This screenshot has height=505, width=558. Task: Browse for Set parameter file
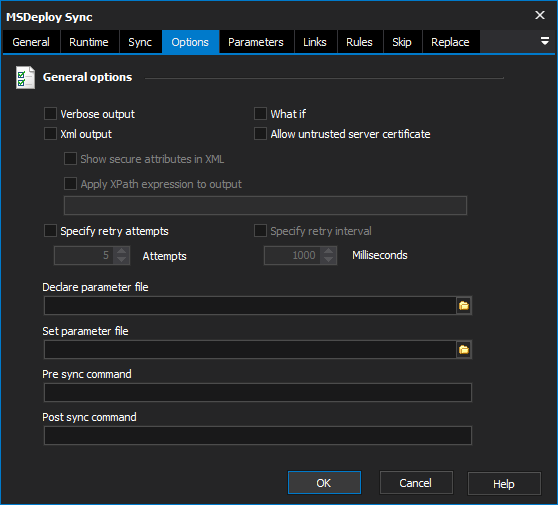(464, 350)
